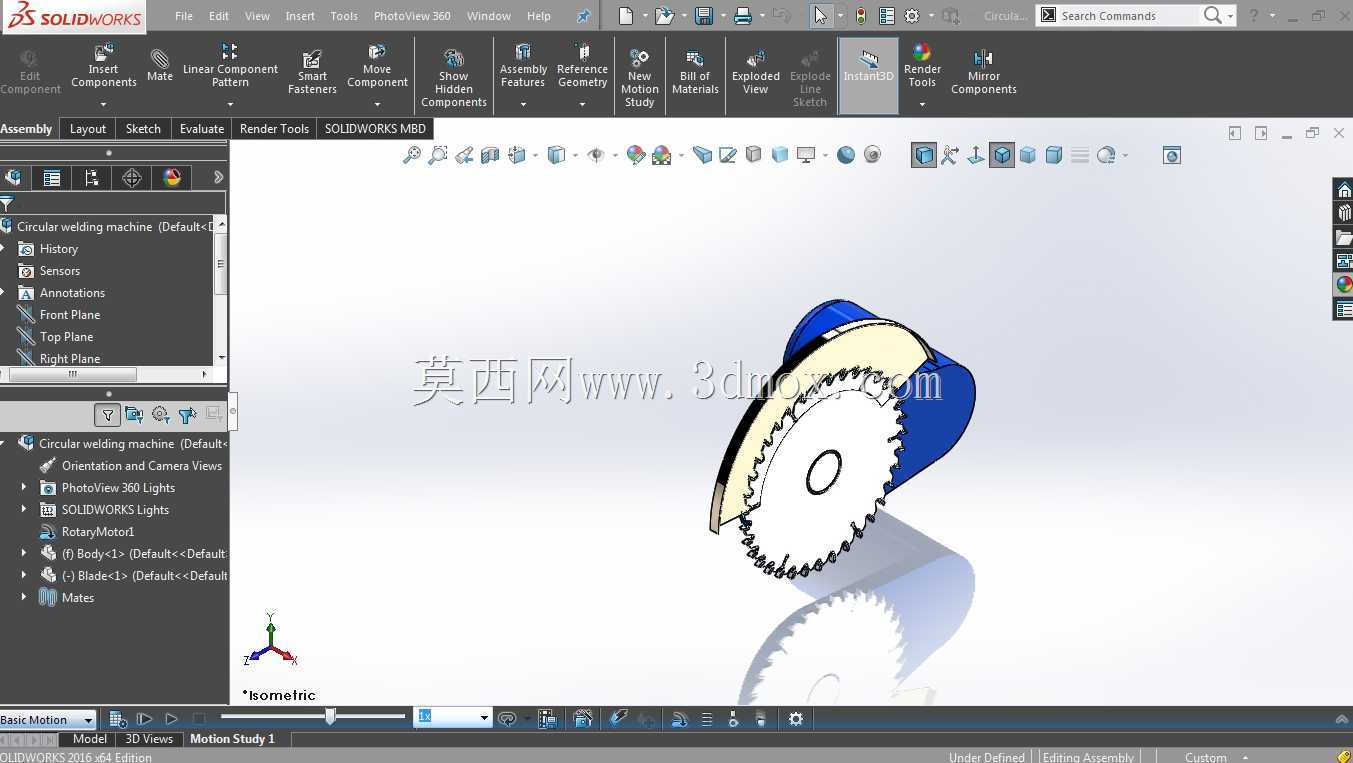This screenshot has width=1353, height=763.
Task: Switch to Render Tools tab
Action: (274, 128)
